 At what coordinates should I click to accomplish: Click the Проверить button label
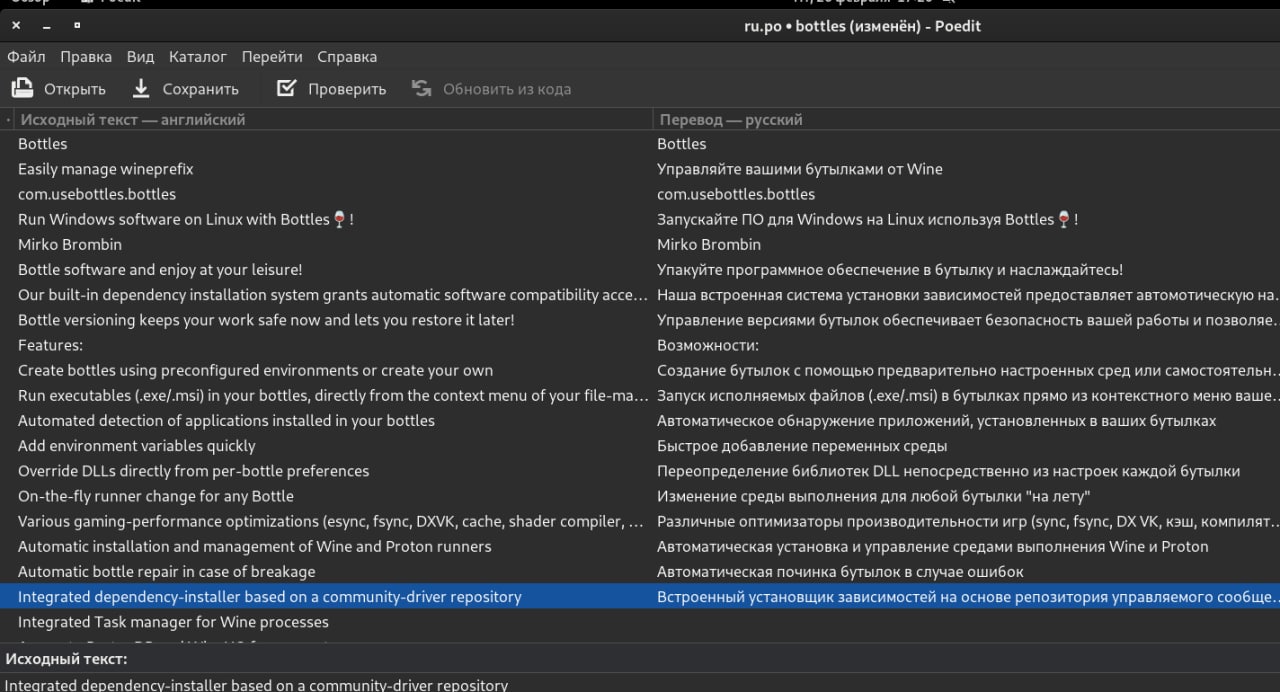pos(347,89)
